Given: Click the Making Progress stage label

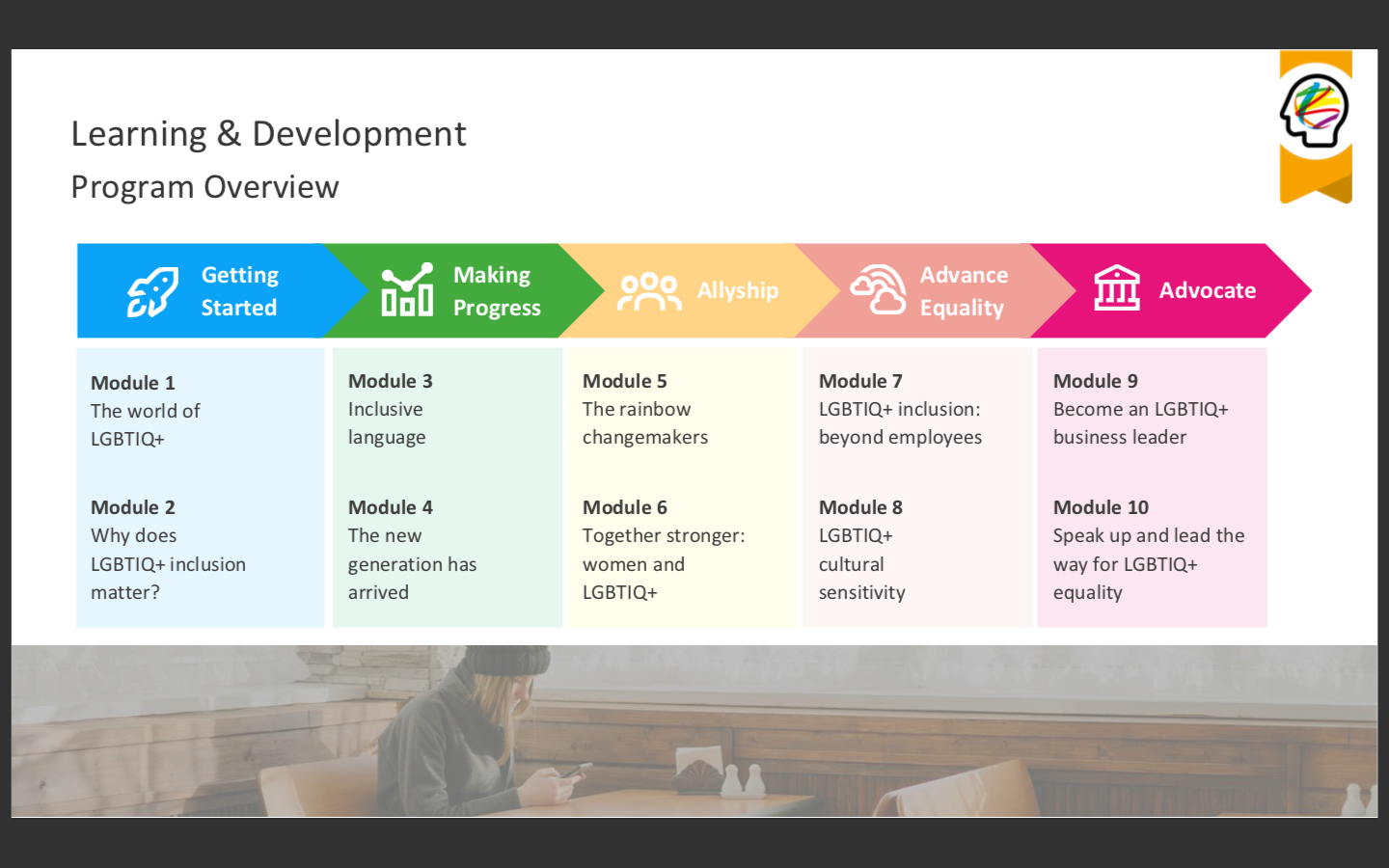Looking at the screenshot, I should (496, 291).
